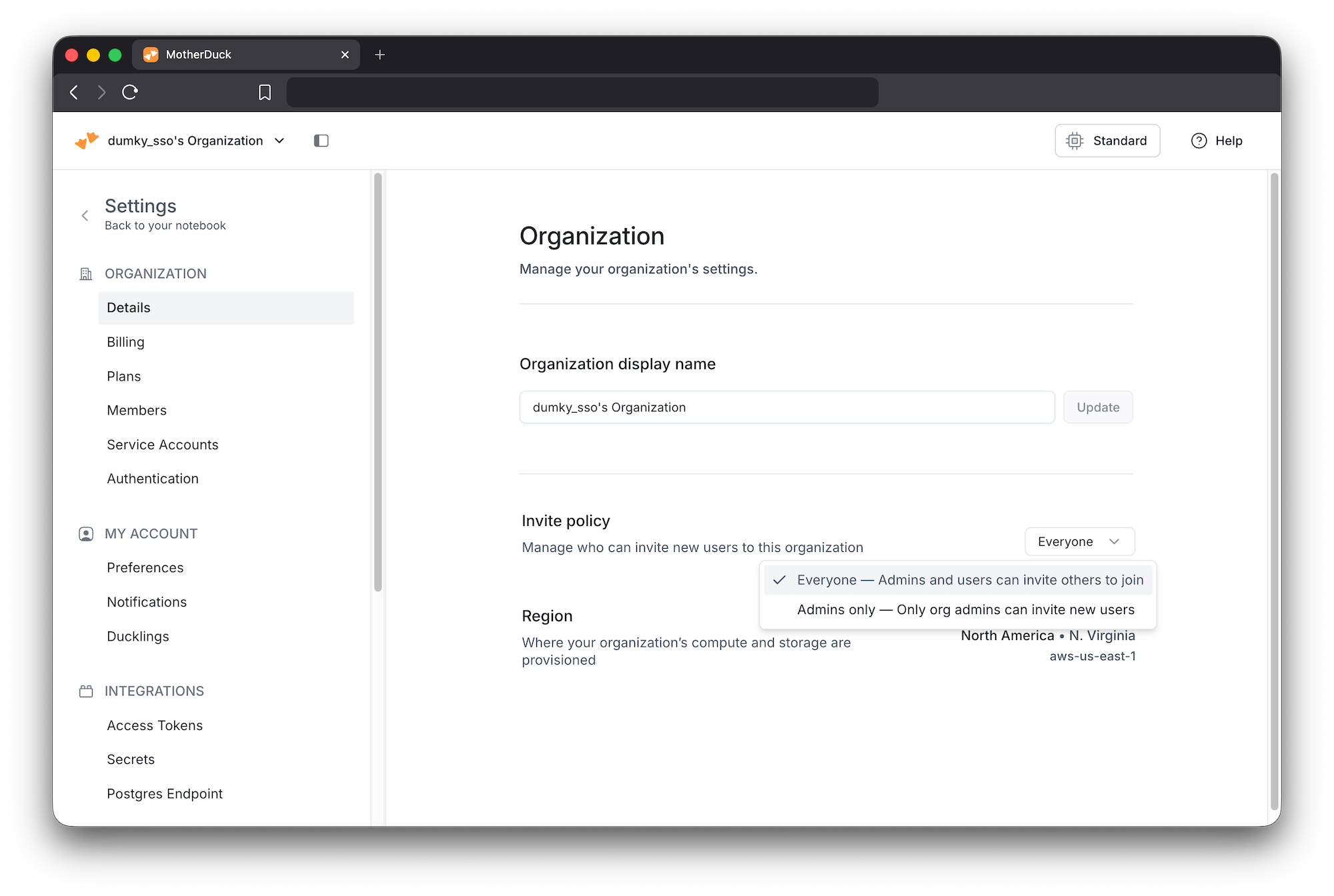Click the checkmark next to Everyone option
Screen dimensions: 1334x896
(779, 580)
